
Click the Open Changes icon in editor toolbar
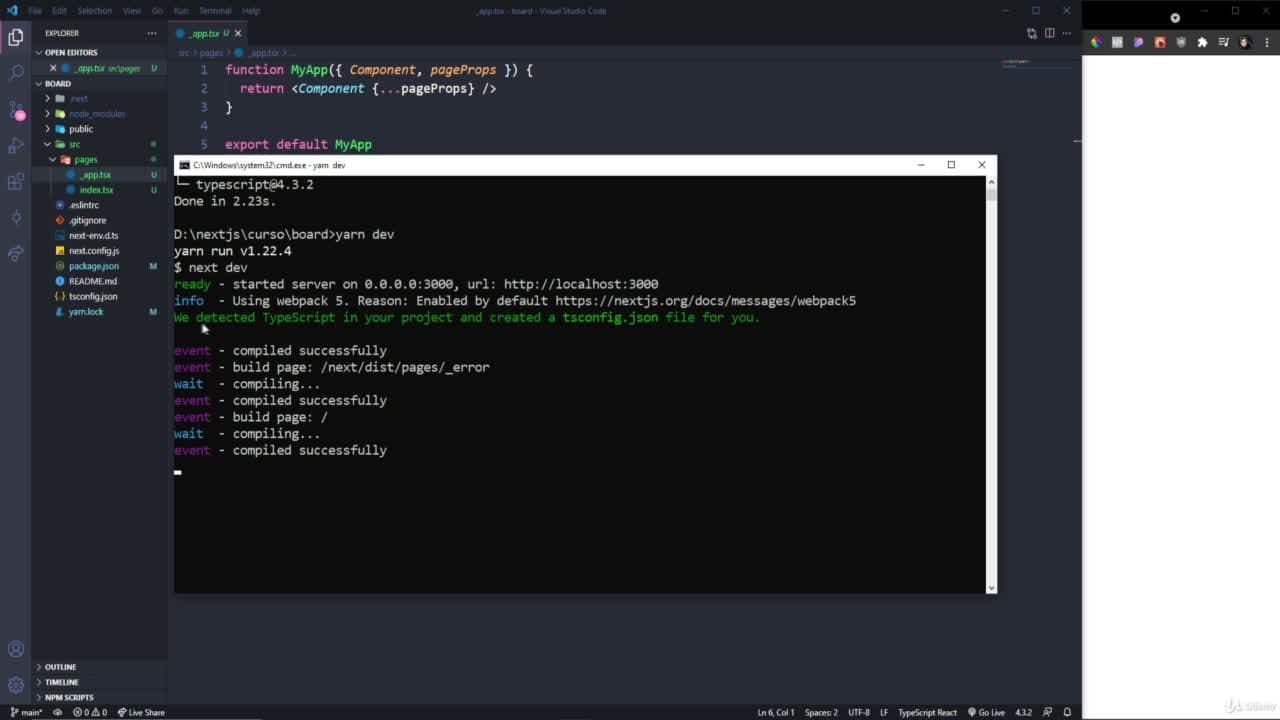[1031, 33]
